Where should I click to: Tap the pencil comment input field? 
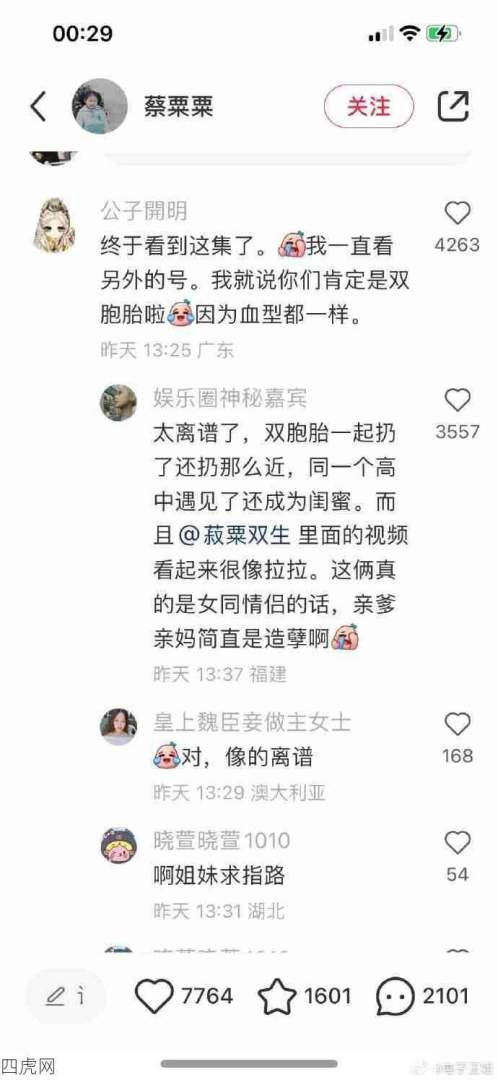66,996
